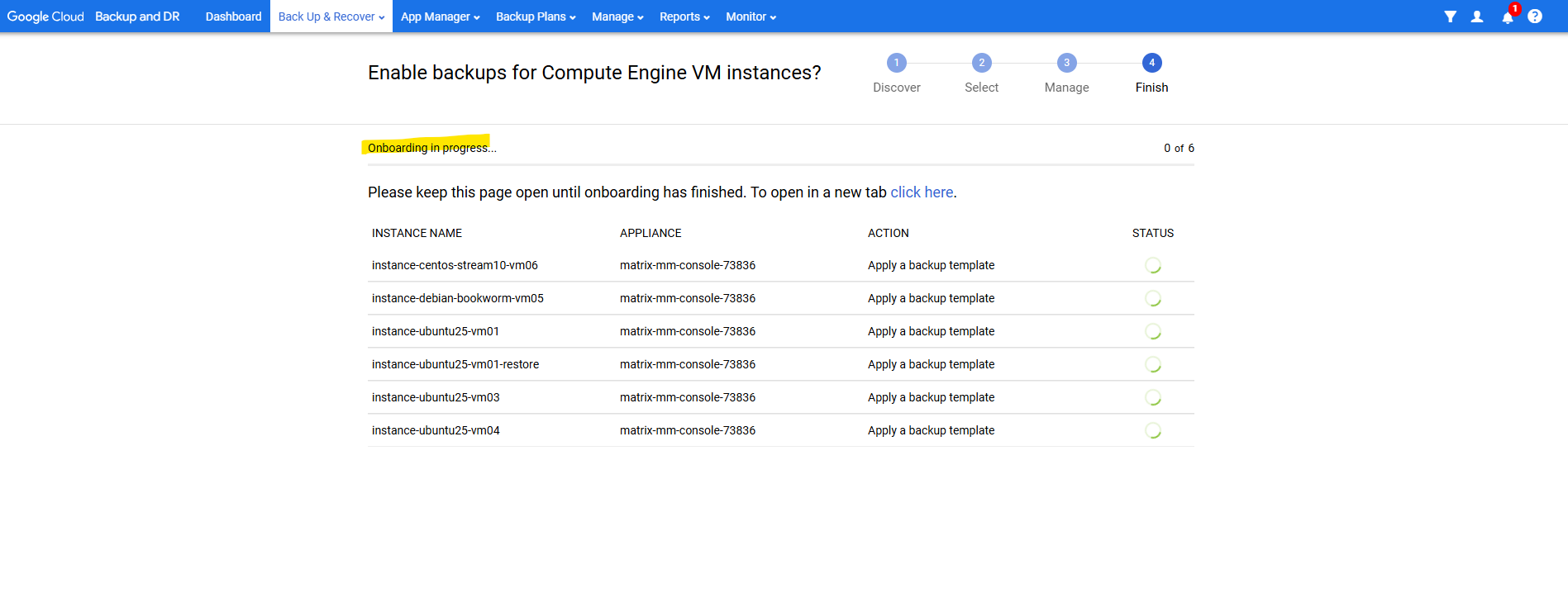Expand the Backup Plans dropdown
Screen dimensions: 1568x612
[536, 17]
